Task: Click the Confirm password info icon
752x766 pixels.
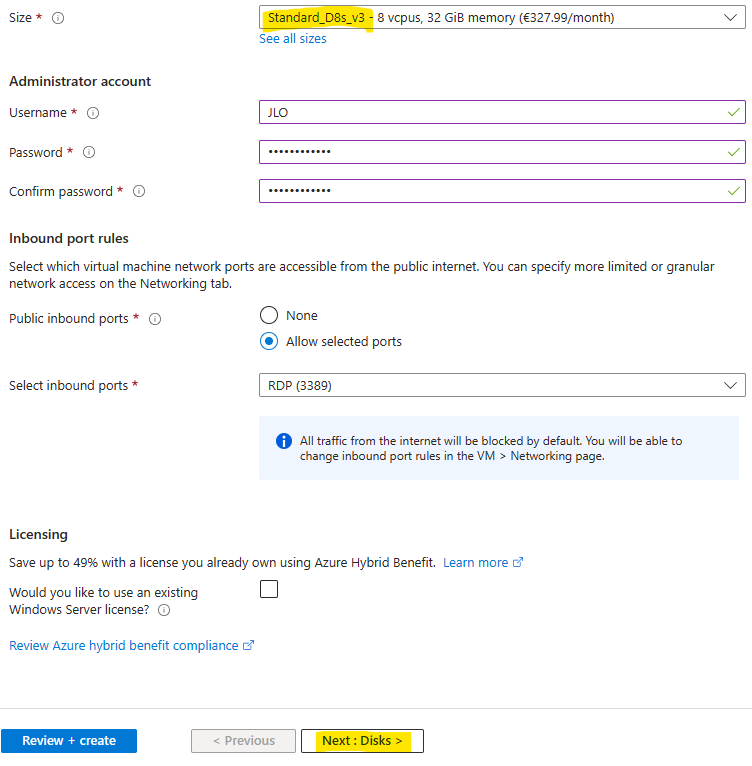Action: click(139, 192)
